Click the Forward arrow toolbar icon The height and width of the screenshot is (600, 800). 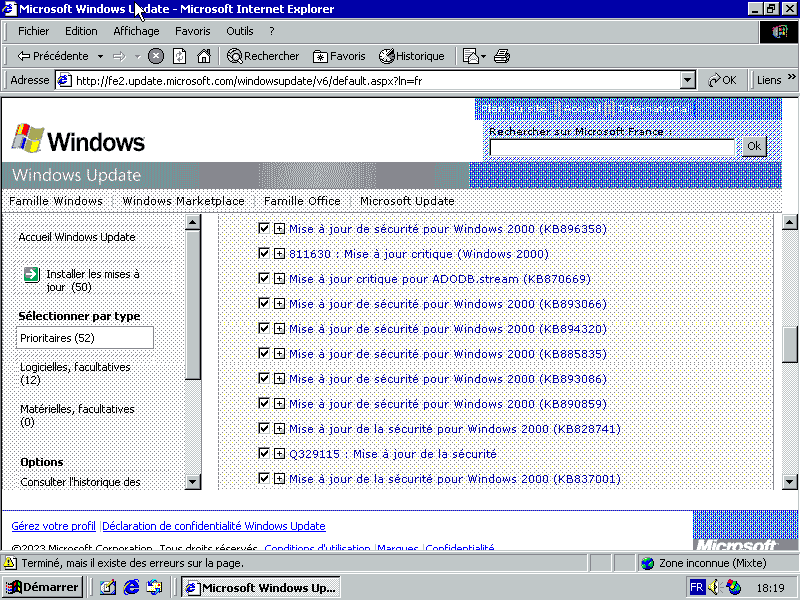tap(119, 56)
